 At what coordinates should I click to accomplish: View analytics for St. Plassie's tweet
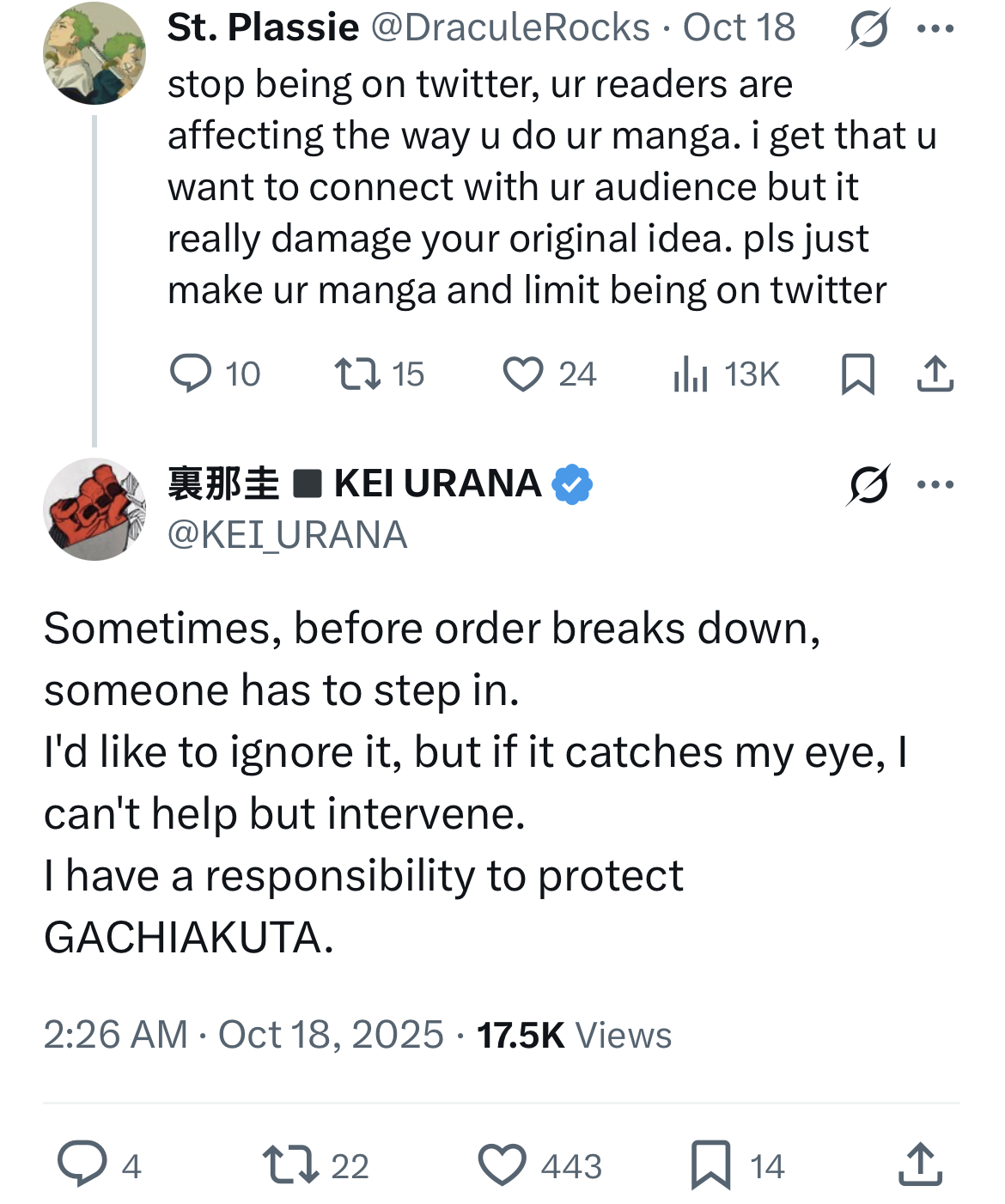(x=691, y=374)
